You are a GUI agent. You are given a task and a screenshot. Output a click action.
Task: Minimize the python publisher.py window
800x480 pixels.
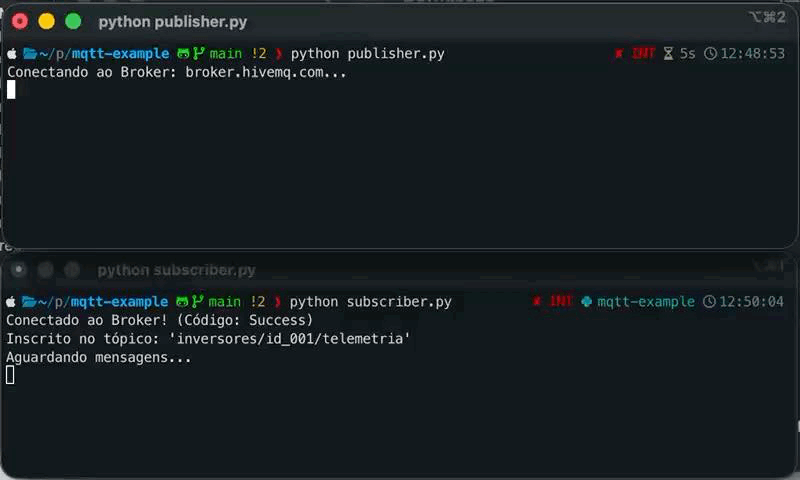46,21
